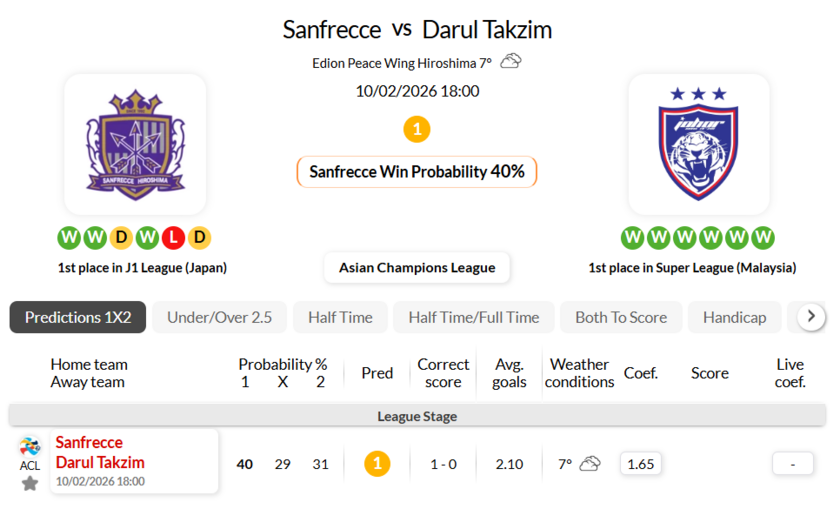The width and height of the screenshot is (840, 509).
Task: Switch to the Under/Over 2.5 tab
Action: [x=219, y=317]
